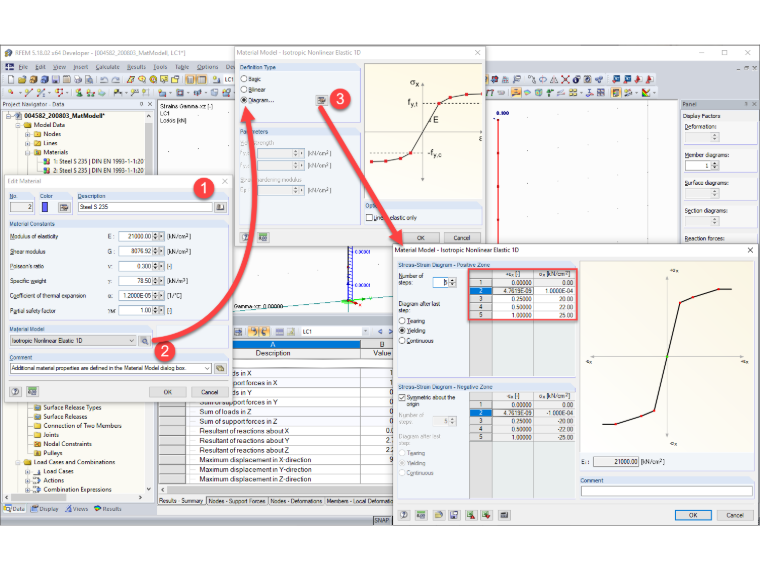This screenshot has width=760, height=570.
Task: Select the Basic definition type radio
Action: tap(244, 79)
